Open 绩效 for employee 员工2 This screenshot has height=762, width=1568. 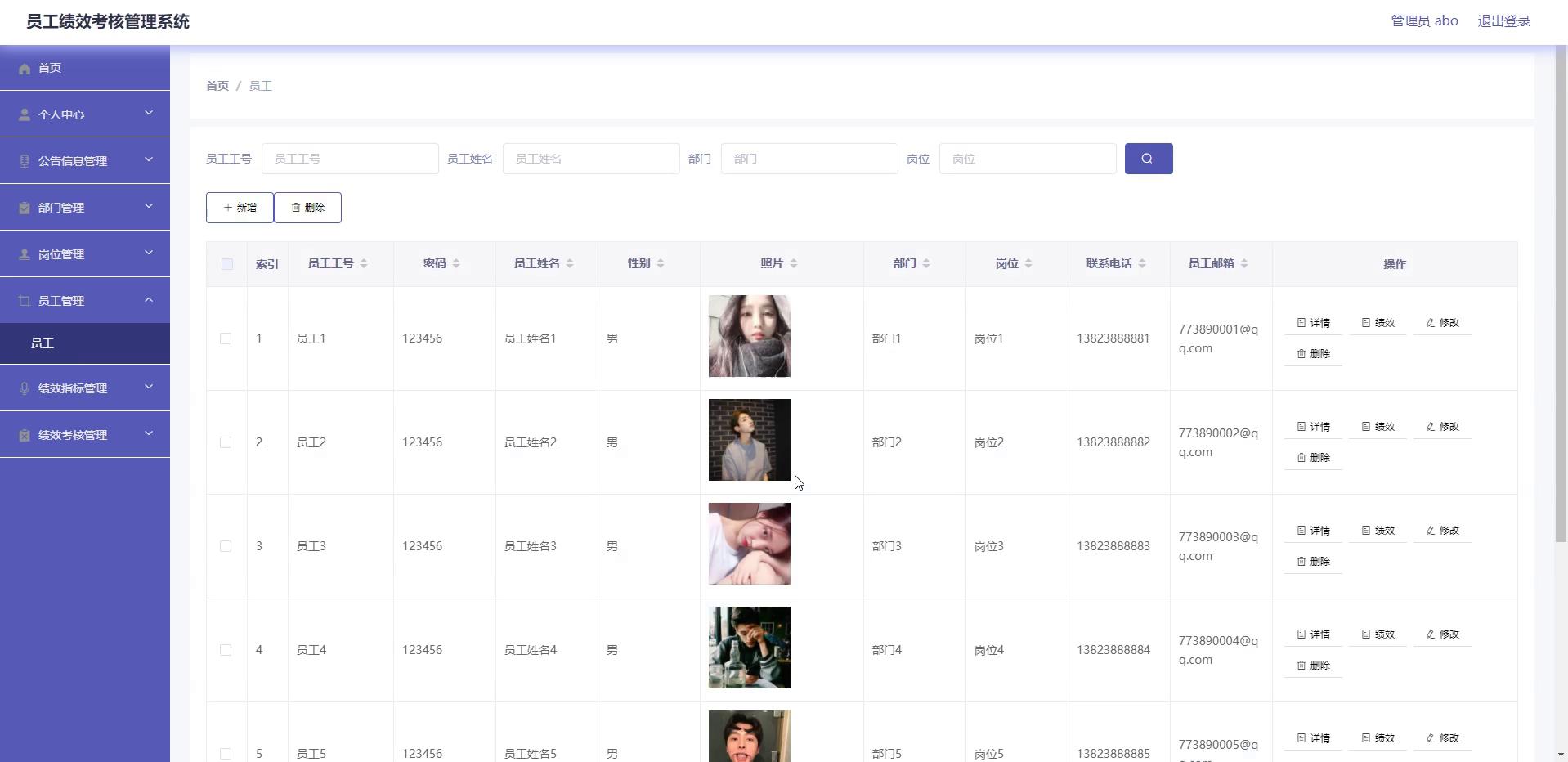1378,427
